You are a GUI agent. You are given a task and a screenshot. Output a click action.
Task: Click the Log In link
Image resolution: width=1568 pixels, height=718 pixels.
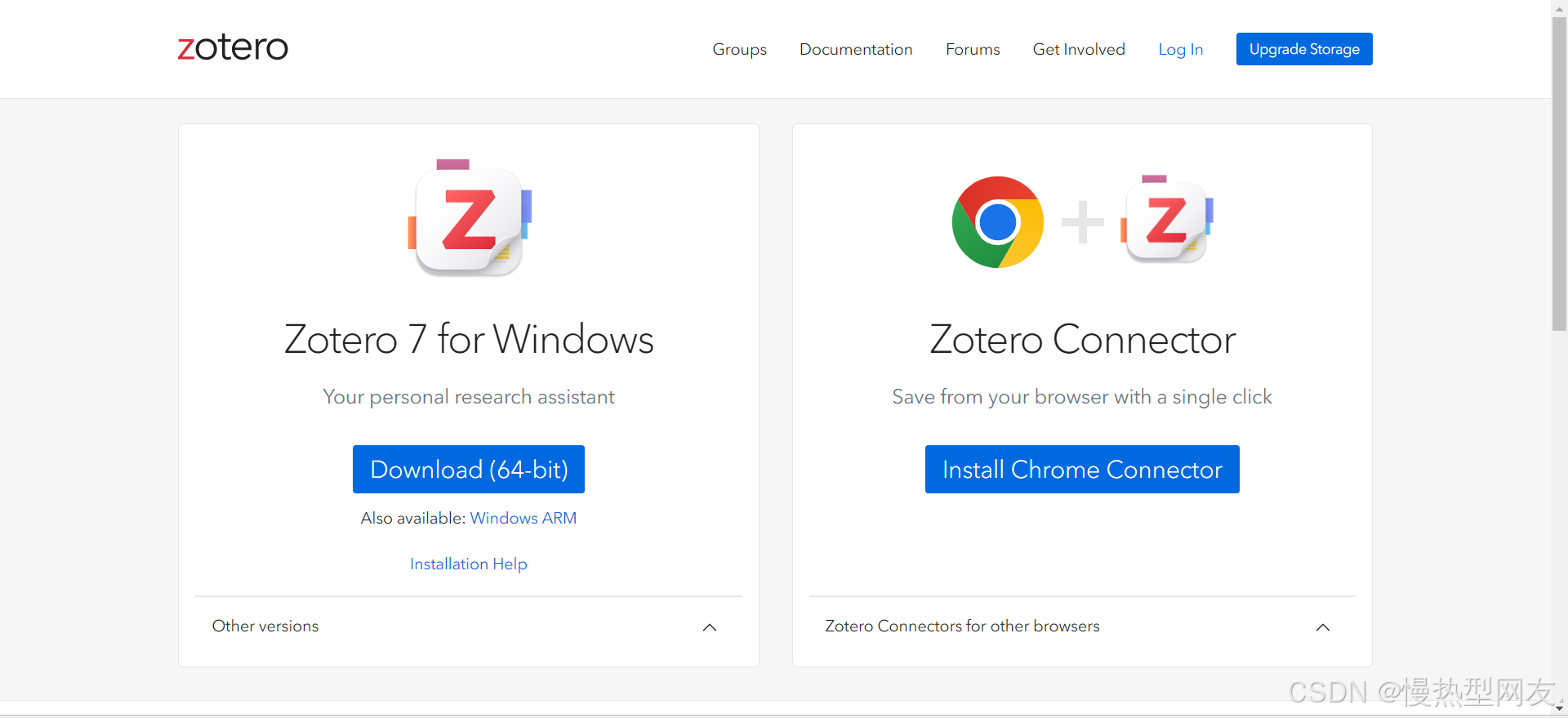(x=1180, y=49)
